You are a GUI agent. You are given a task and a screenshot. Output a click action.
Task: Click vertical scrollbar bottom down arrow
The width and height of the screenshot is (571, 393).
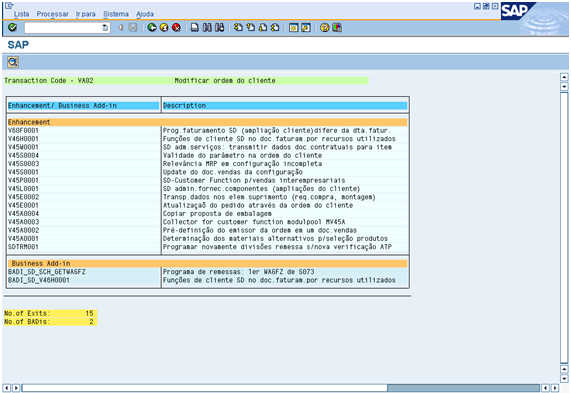tap(564, 379)
